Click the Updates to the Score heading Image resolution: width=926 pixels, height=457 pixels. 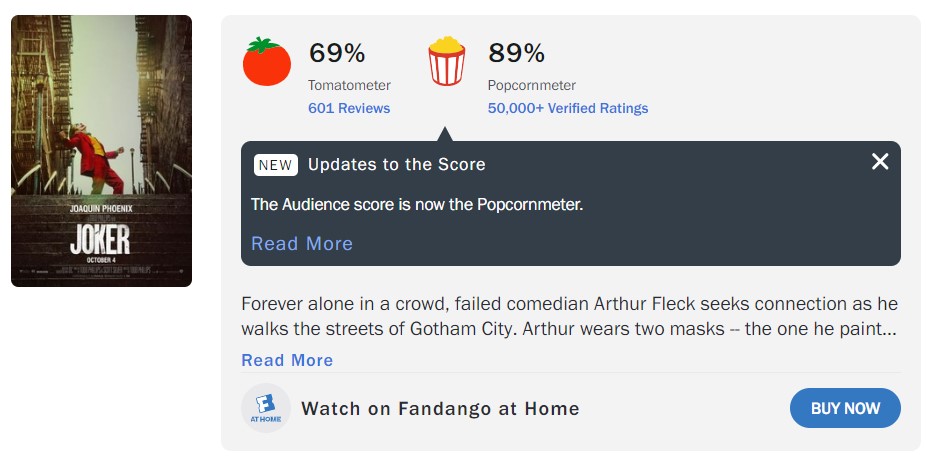tap(397, 165)
